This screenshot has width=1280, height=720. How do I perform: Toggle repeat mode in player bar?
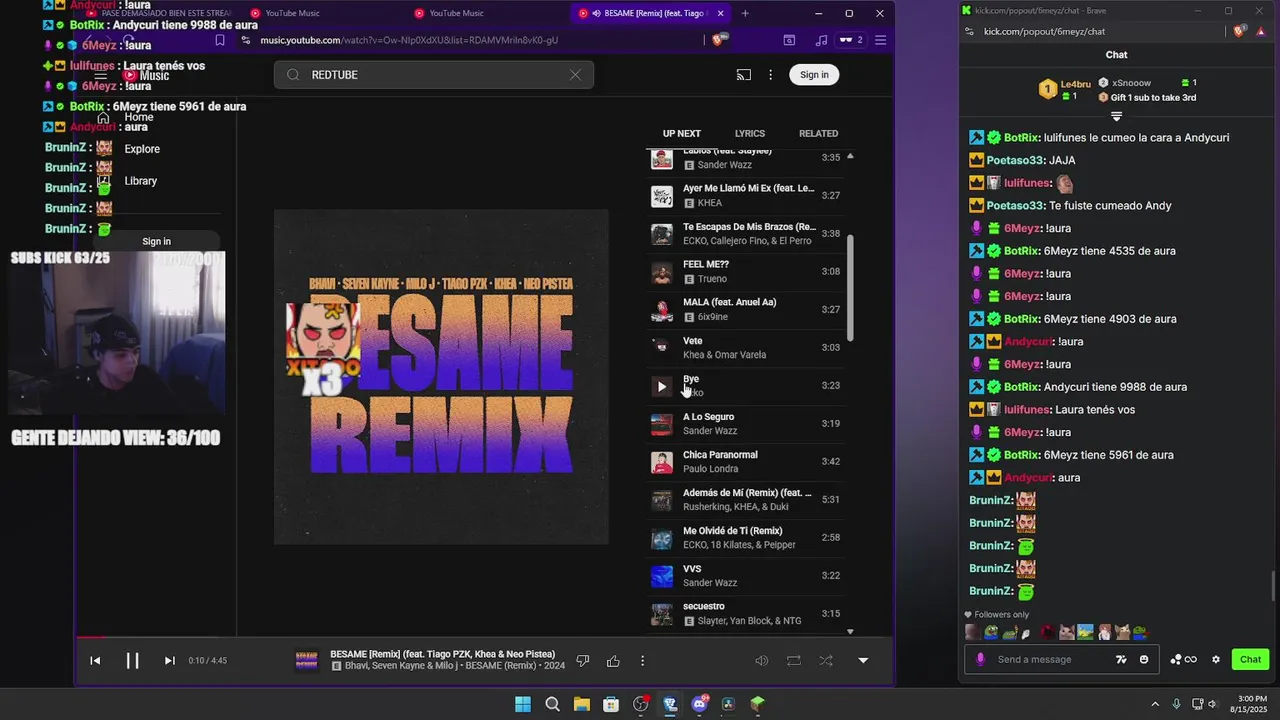794,660
